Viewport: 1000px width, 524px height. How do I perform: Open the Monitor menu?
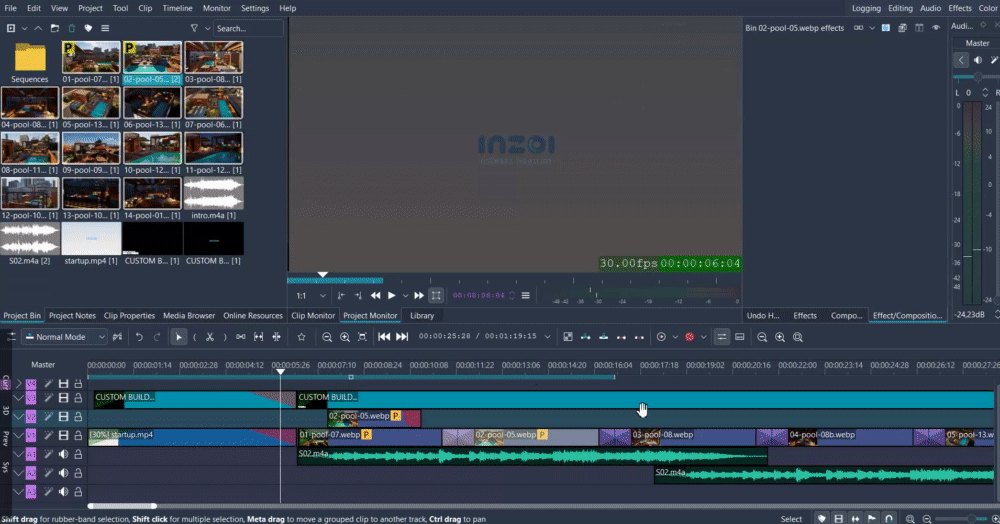coord(217,8)
